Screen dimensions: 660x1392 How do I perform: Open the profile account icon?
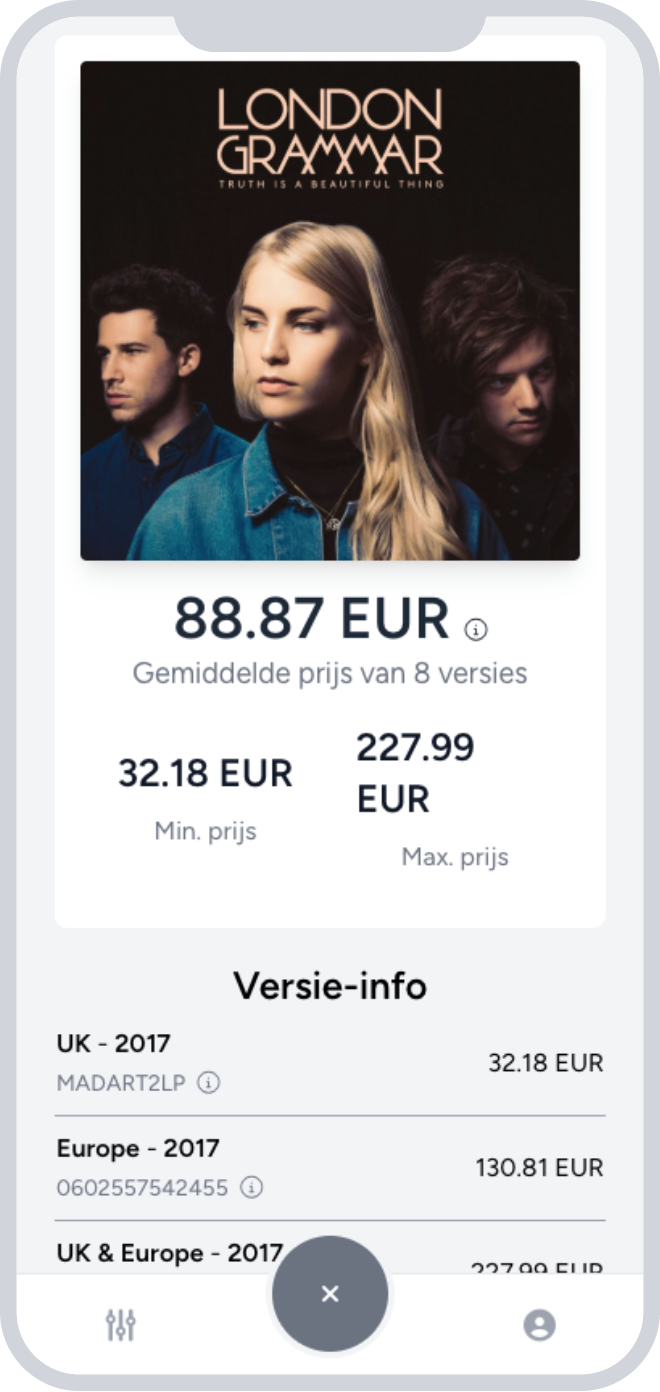point(539,1325)
